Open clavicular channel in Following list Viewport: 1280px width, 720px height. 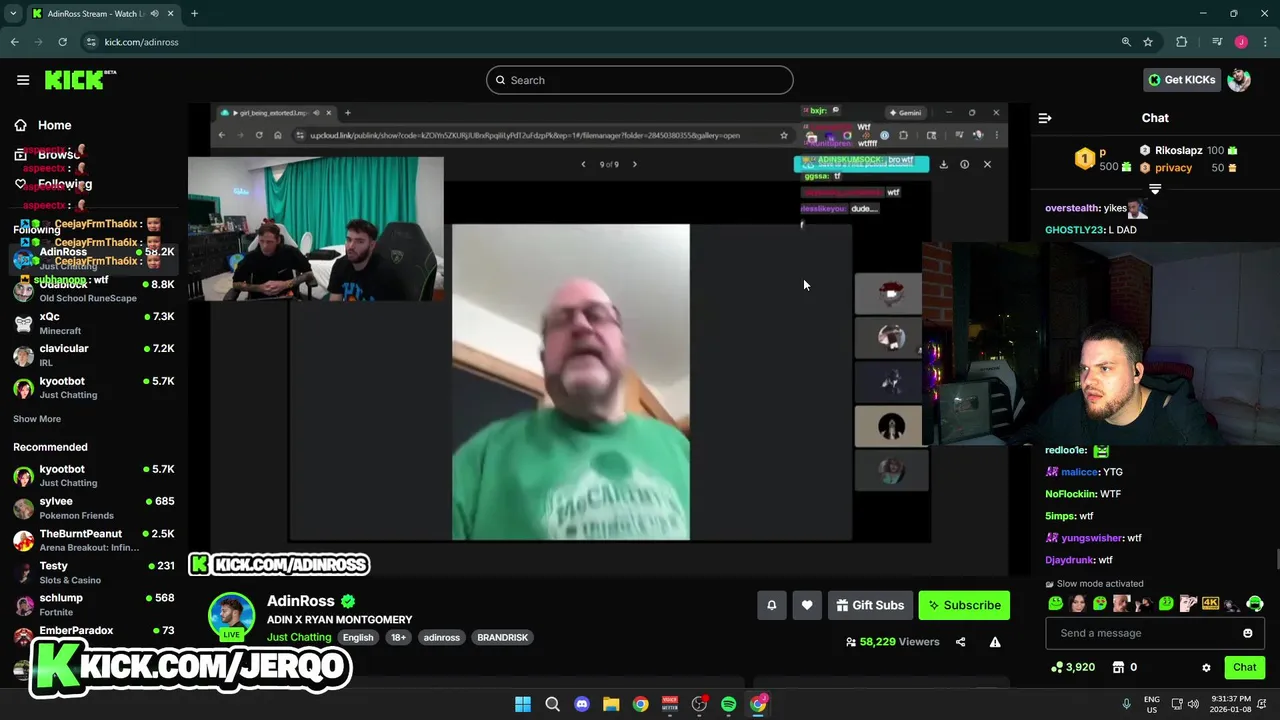click(x=94, y=355)
